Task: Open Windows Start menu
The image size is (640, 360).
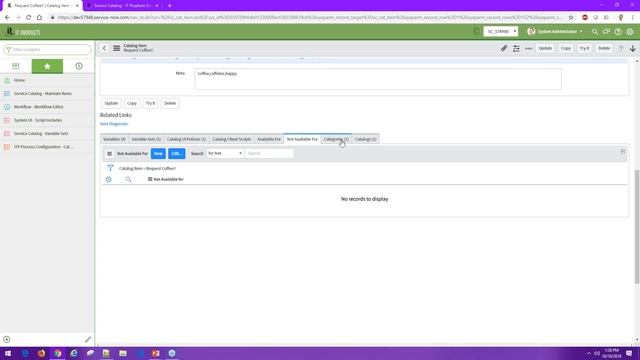Action: [x=8, y=353]
